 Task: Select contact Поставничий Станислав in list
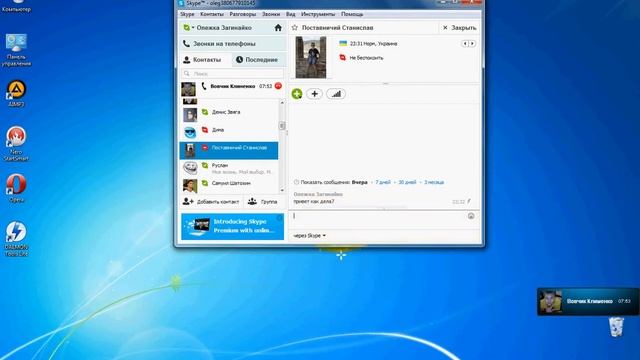click(229, 150)
